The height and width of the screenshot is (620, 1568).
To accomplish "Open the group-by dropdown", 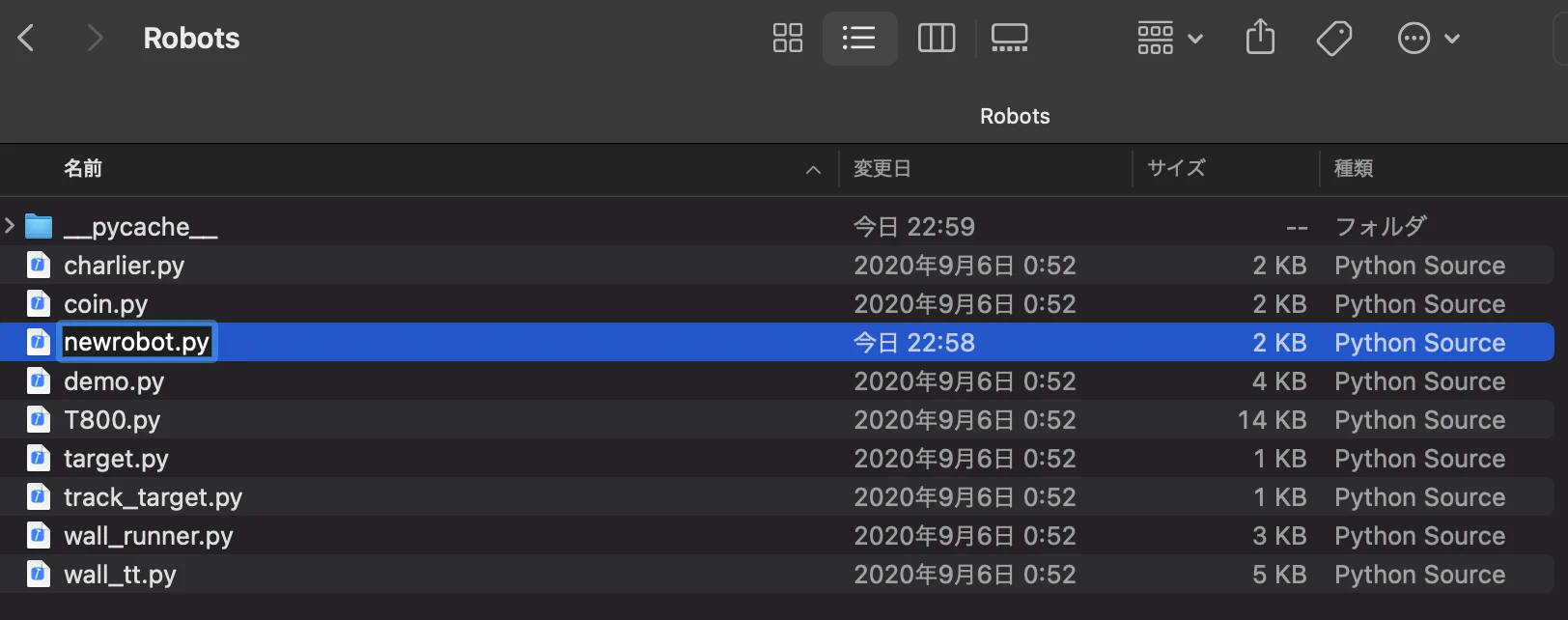I will (1169, 39).
